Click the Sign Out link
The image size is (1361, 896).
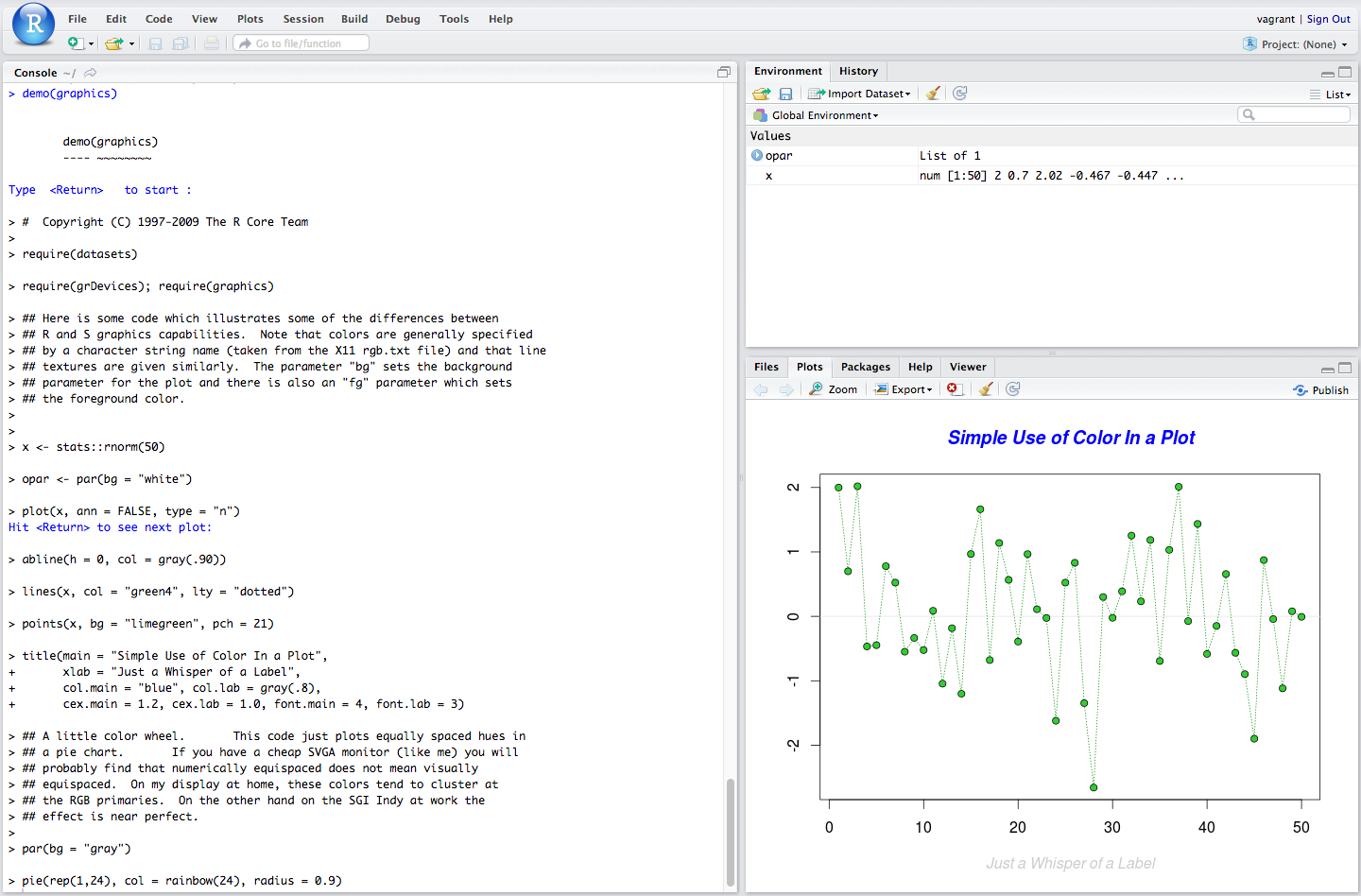[x=1328, y=19]
